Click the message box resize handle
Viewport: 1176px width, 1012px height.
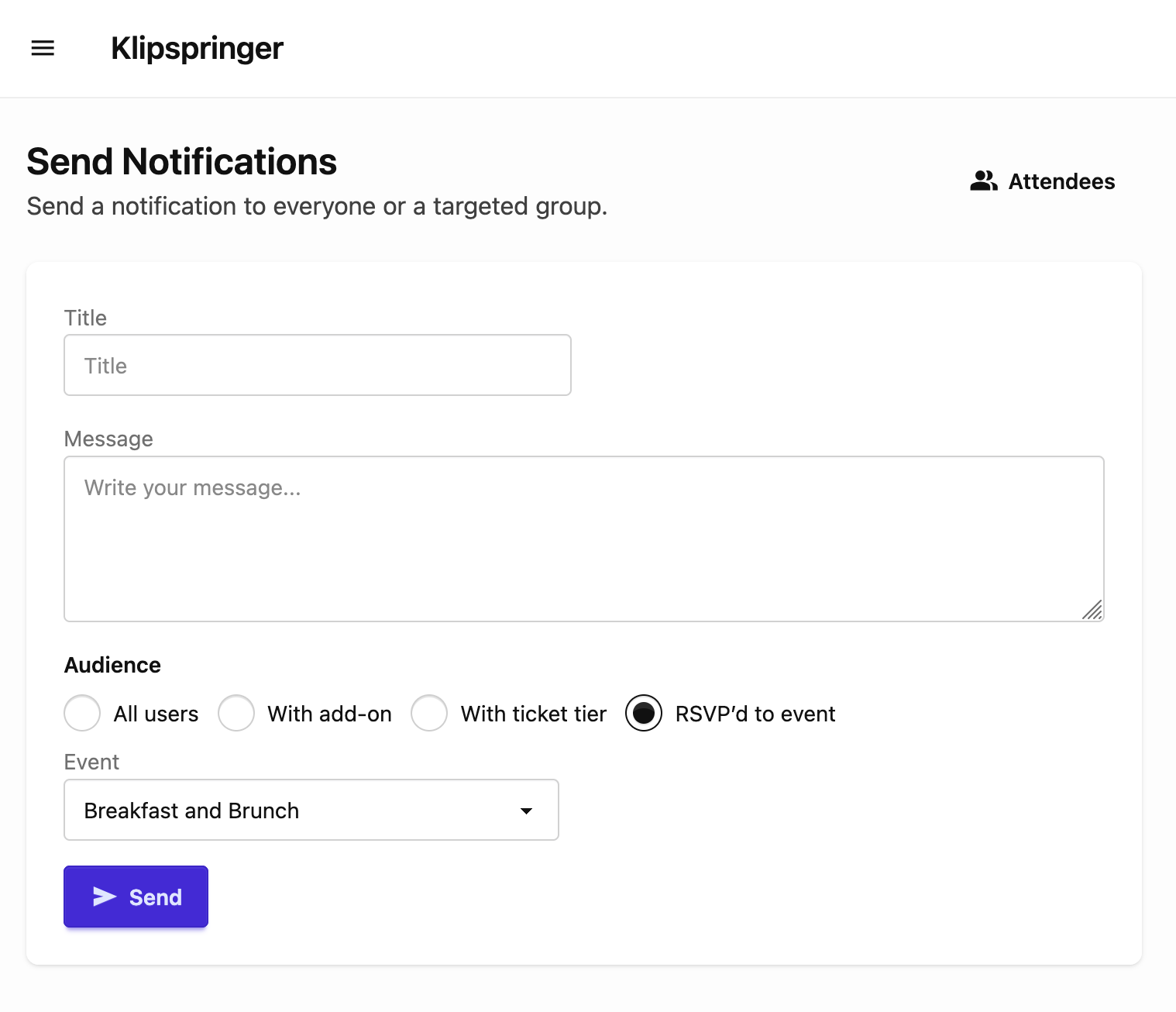pos(1092,610)
